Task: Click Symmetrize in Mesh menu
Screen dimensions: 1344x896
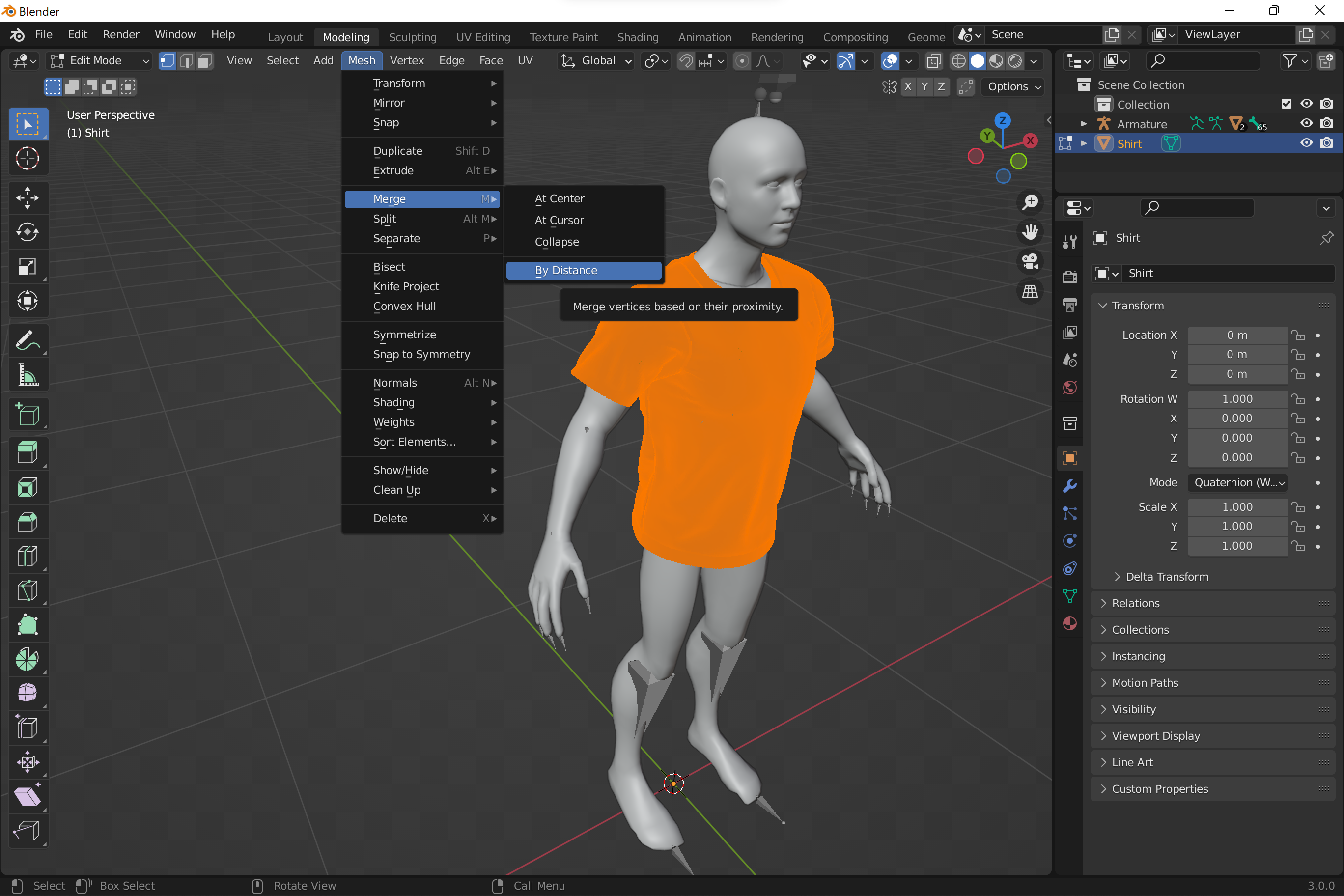Action: pos(404,335)
